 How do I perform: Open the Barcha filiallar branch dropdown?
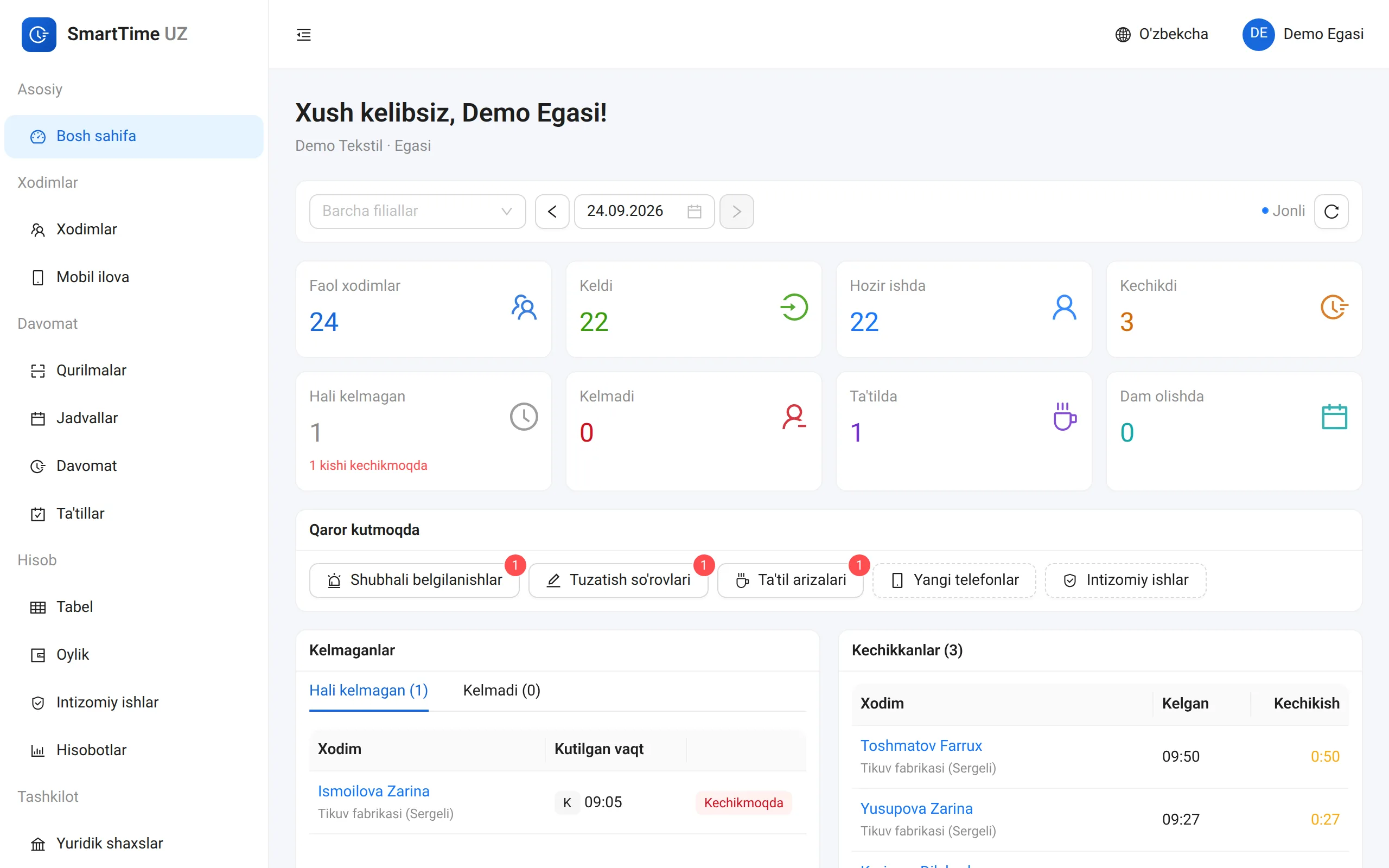pyautogui.click(x=417, y=211)
